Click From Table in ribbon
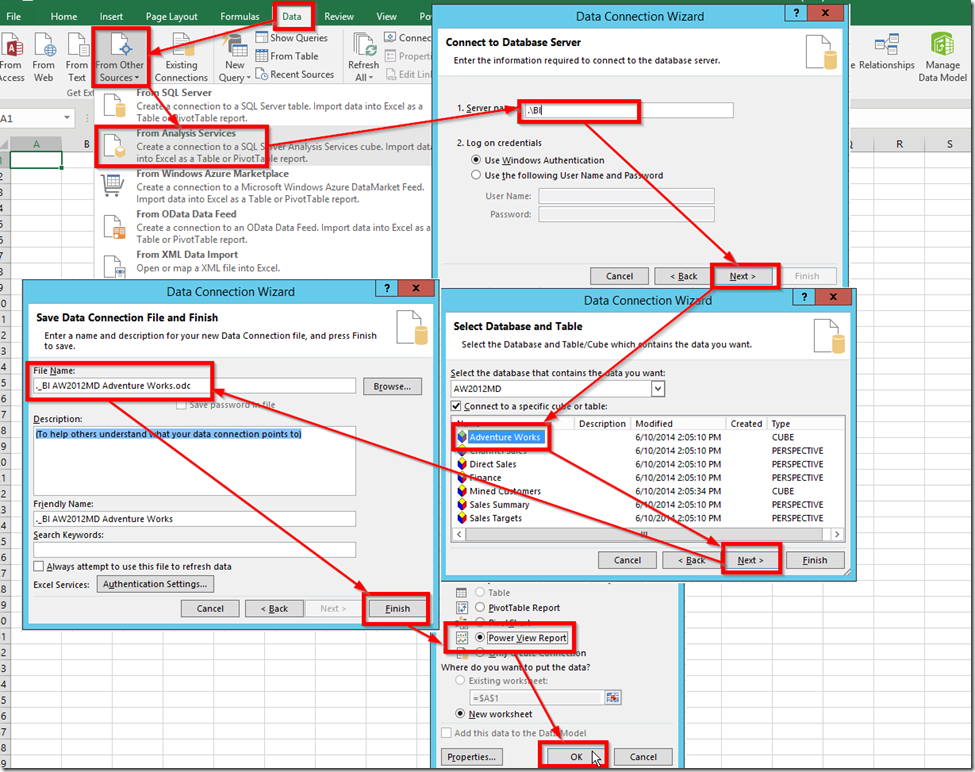The width and height of the screenshot is (975, 772). point(287,56)
